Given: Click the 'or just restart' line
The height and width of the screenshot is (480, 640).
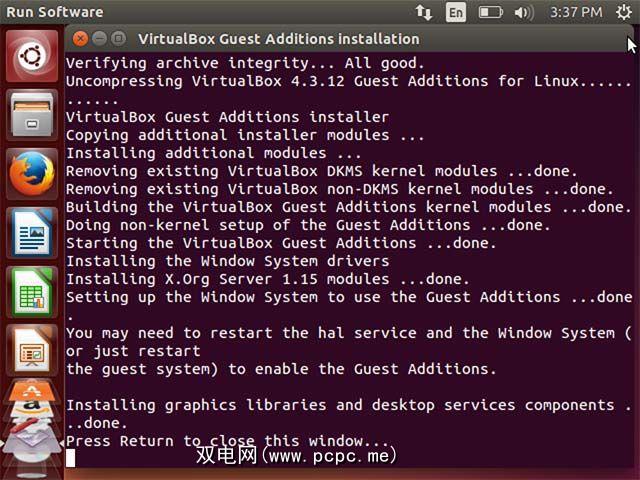Looking at the screenshot, I should pos(133,351).
